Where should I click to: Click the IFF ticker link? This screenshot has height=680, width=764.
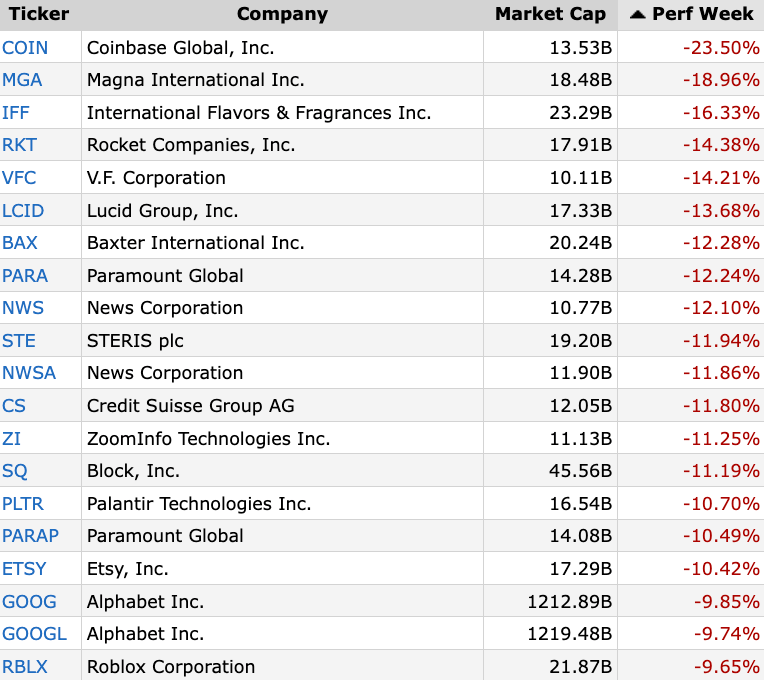(16, 113)
